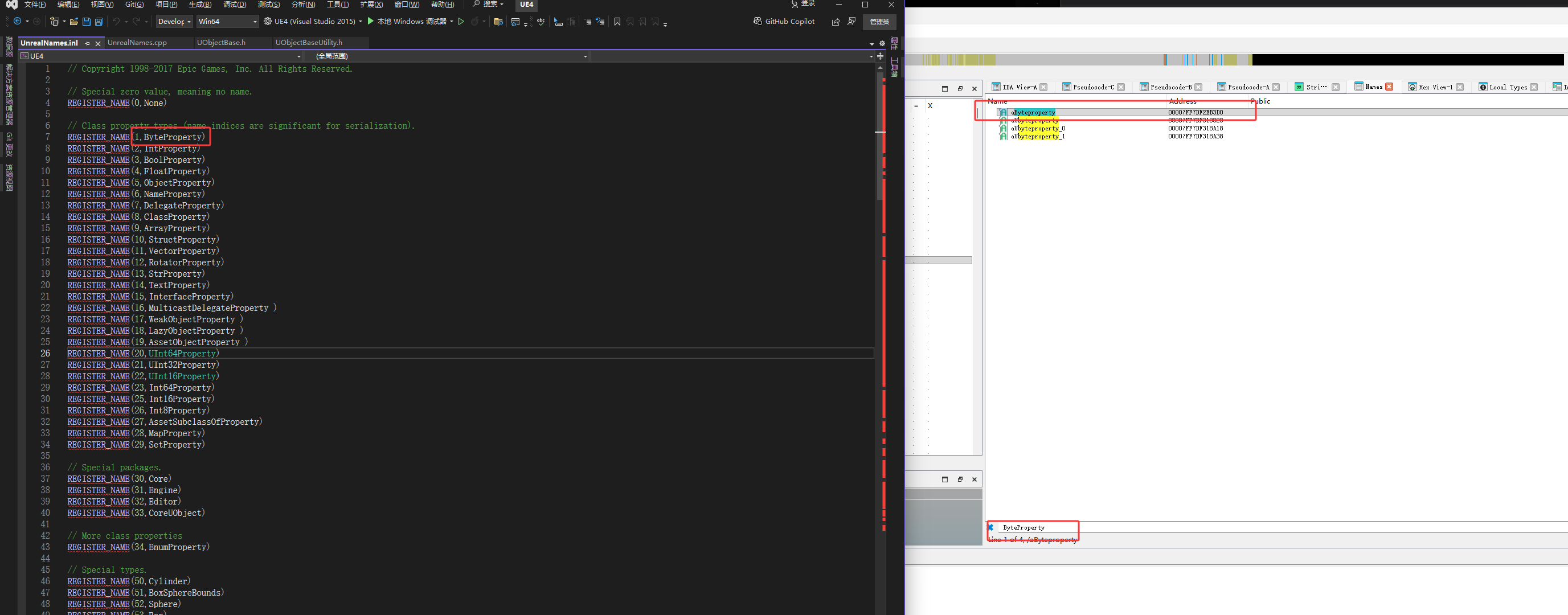Click the Live Share icon beside Copilot

(x=835, y=22)
